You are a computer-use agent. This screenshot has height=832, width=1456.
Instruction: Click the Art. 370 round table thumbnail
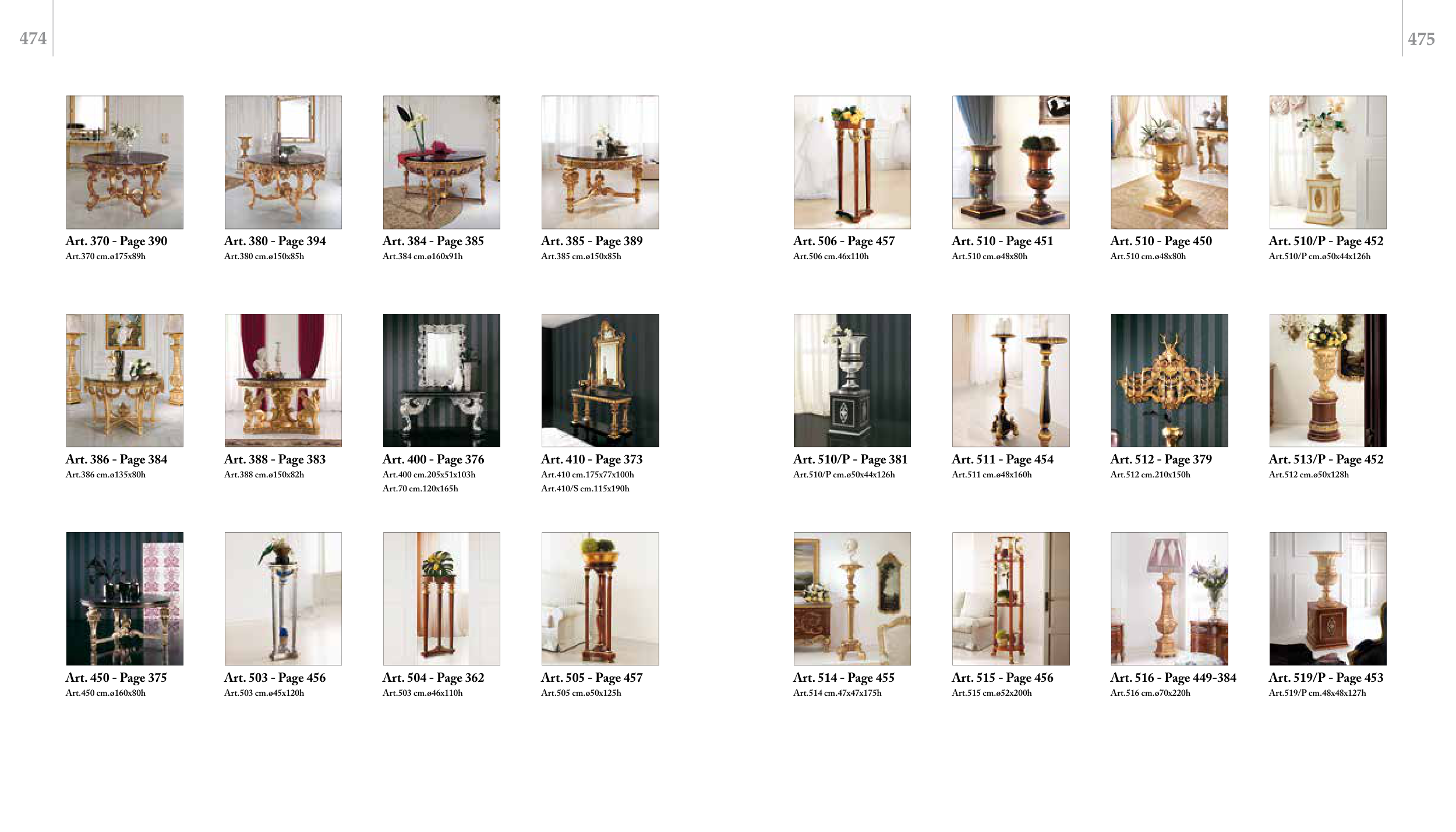coord(125,162)
